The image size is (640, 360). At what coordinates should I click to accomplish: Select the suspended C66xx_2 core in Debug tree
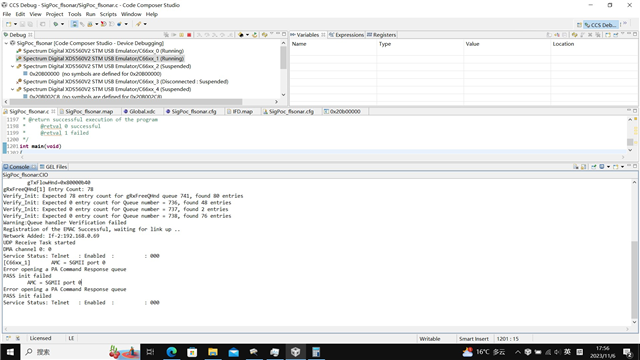pos(107,66)
